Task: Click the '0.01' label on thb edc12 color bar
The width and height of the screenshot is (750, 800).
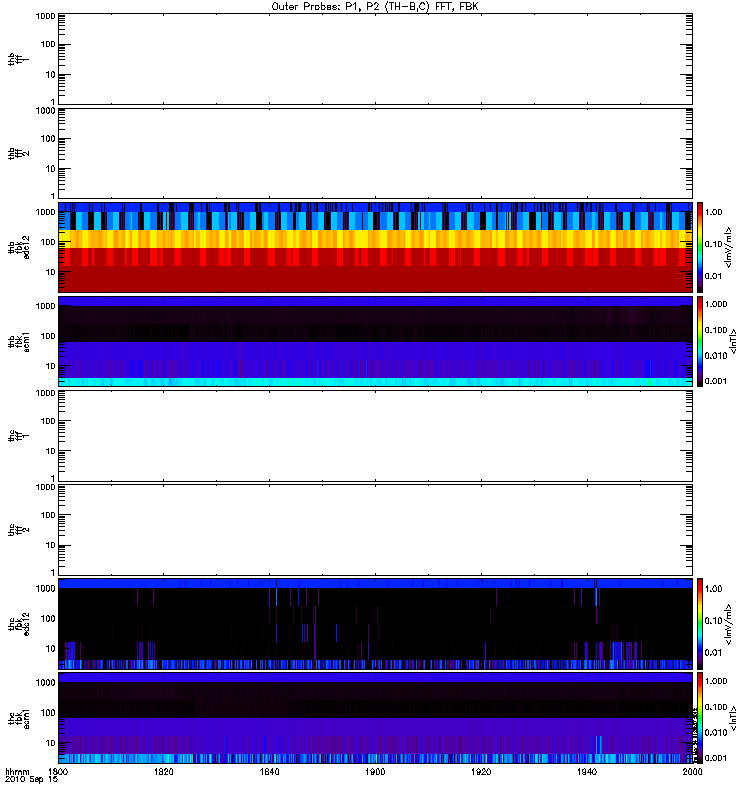Action: click(714, 276)
